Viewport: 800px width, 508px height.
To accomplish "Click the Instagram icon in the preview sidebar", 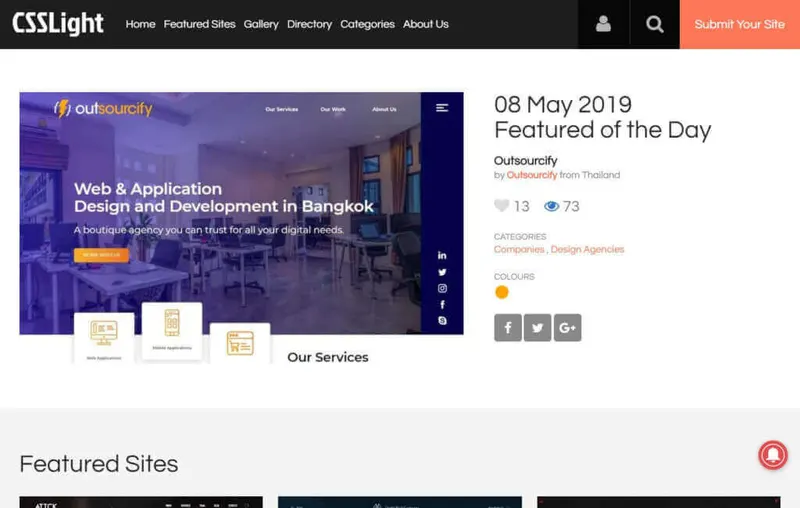I will [442, 288].
